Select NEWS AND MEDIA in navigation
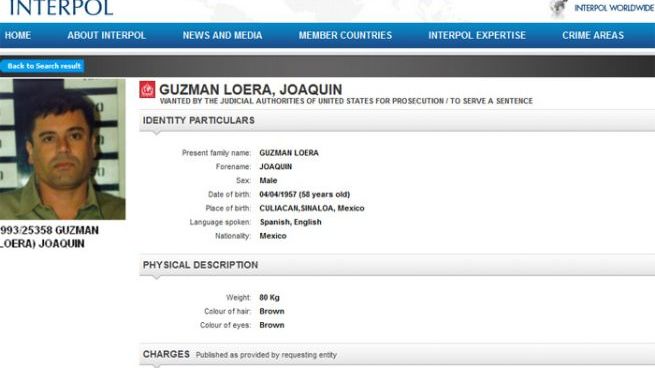 tap(222, 36)
